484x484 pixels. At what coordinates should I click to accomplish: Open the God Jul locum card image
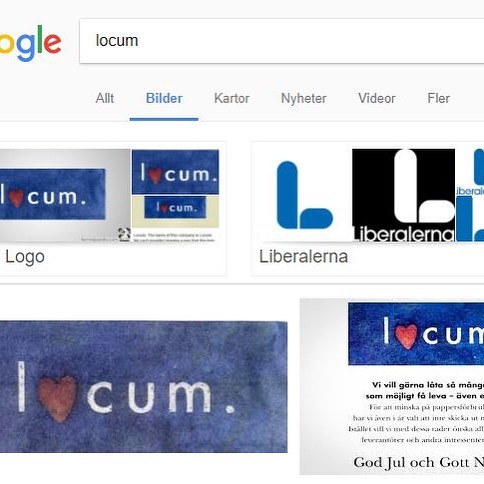[x=392, y=387]
